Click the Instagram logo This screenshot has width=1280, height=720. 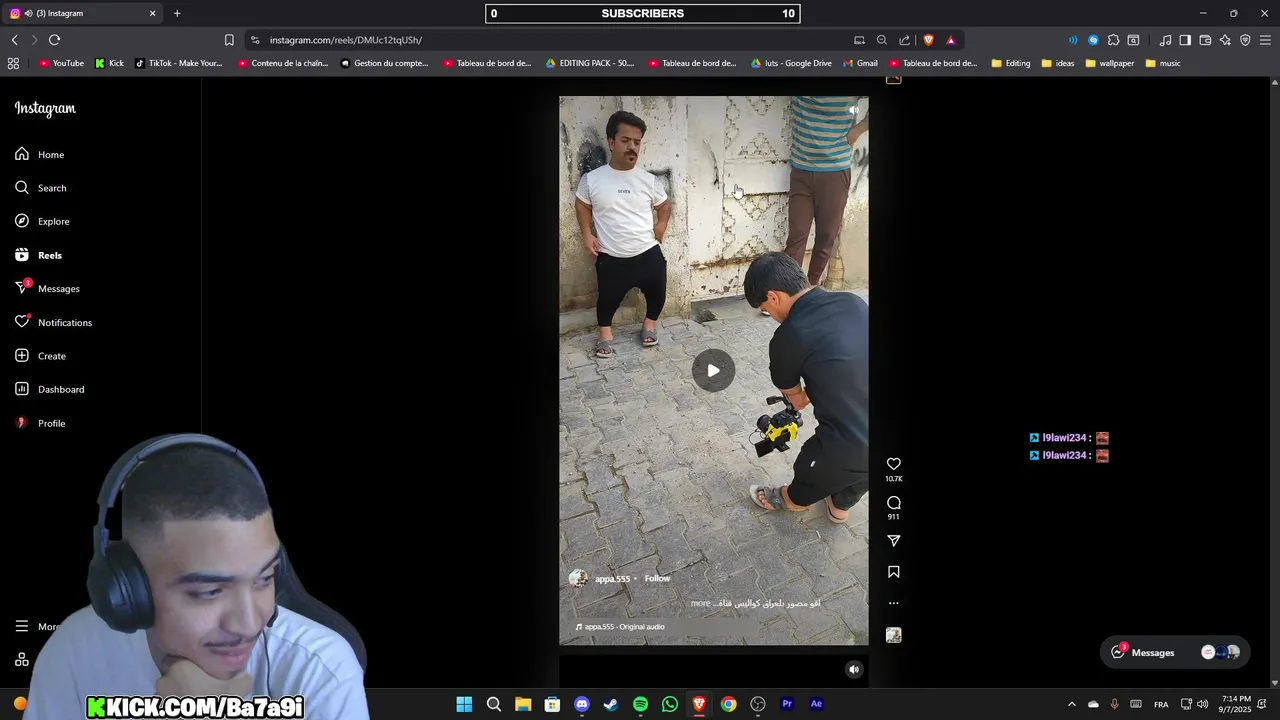pyautogui.click(x=45, y=109)
